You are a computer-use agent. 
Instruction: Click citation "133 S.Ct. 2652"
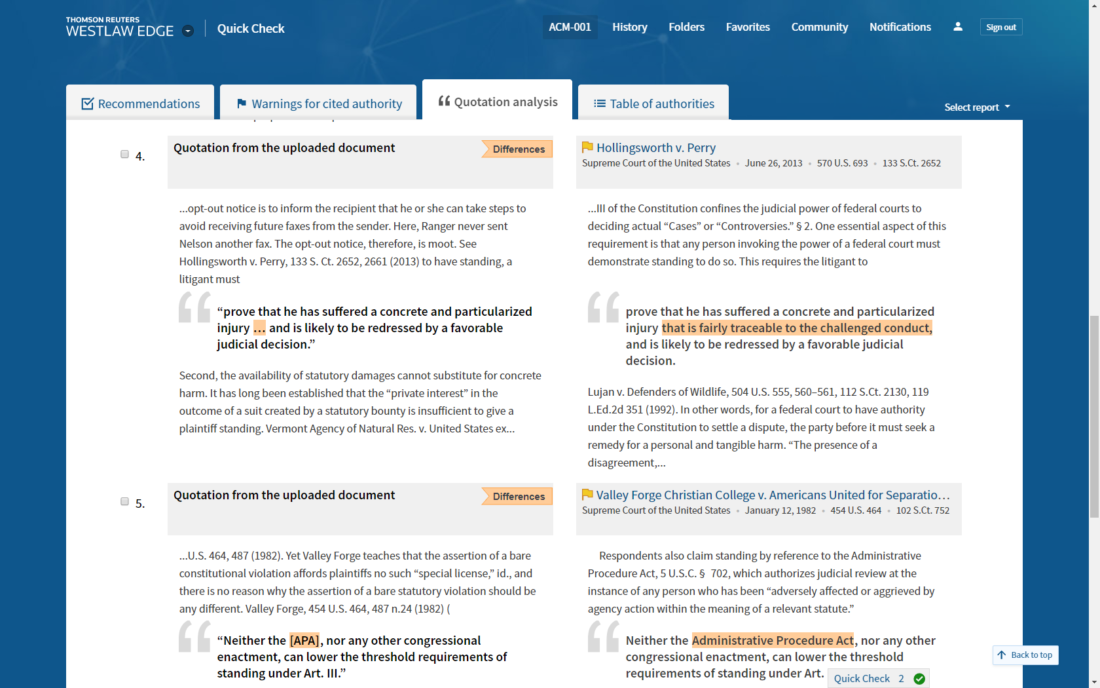pos(911,163)
